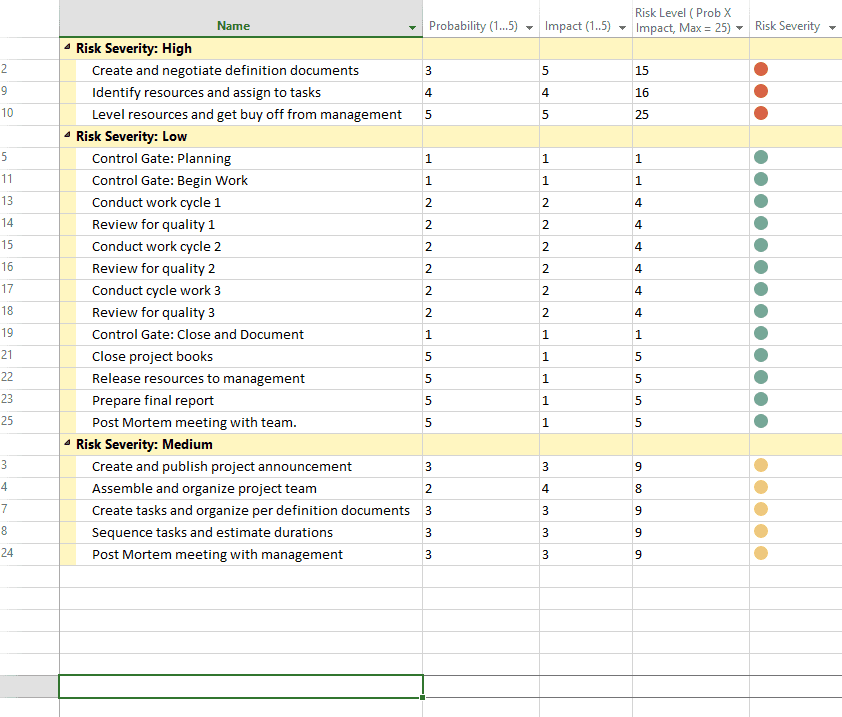Select the 'Control Gate: Begin Work' task name
Viewport: 842px width, 717px height.
[x=170, y=180]
